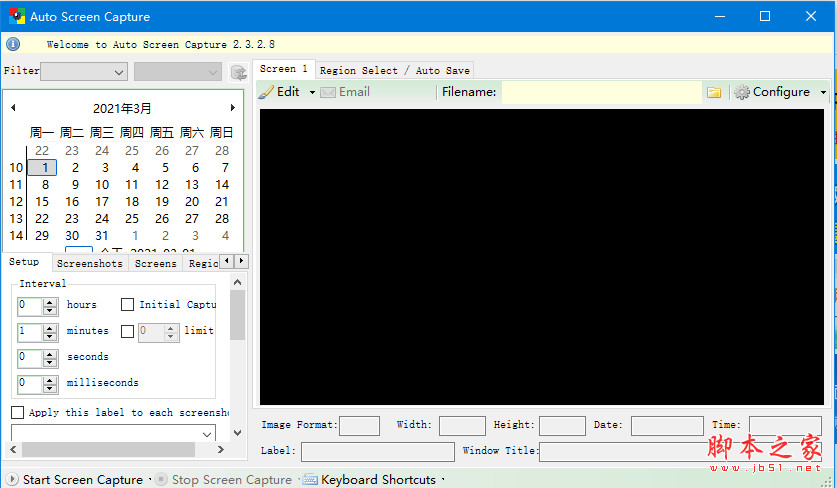Click the 2021年3月 calendar title
The width and height of the screenshot is (837, 488).
(122, 108)
